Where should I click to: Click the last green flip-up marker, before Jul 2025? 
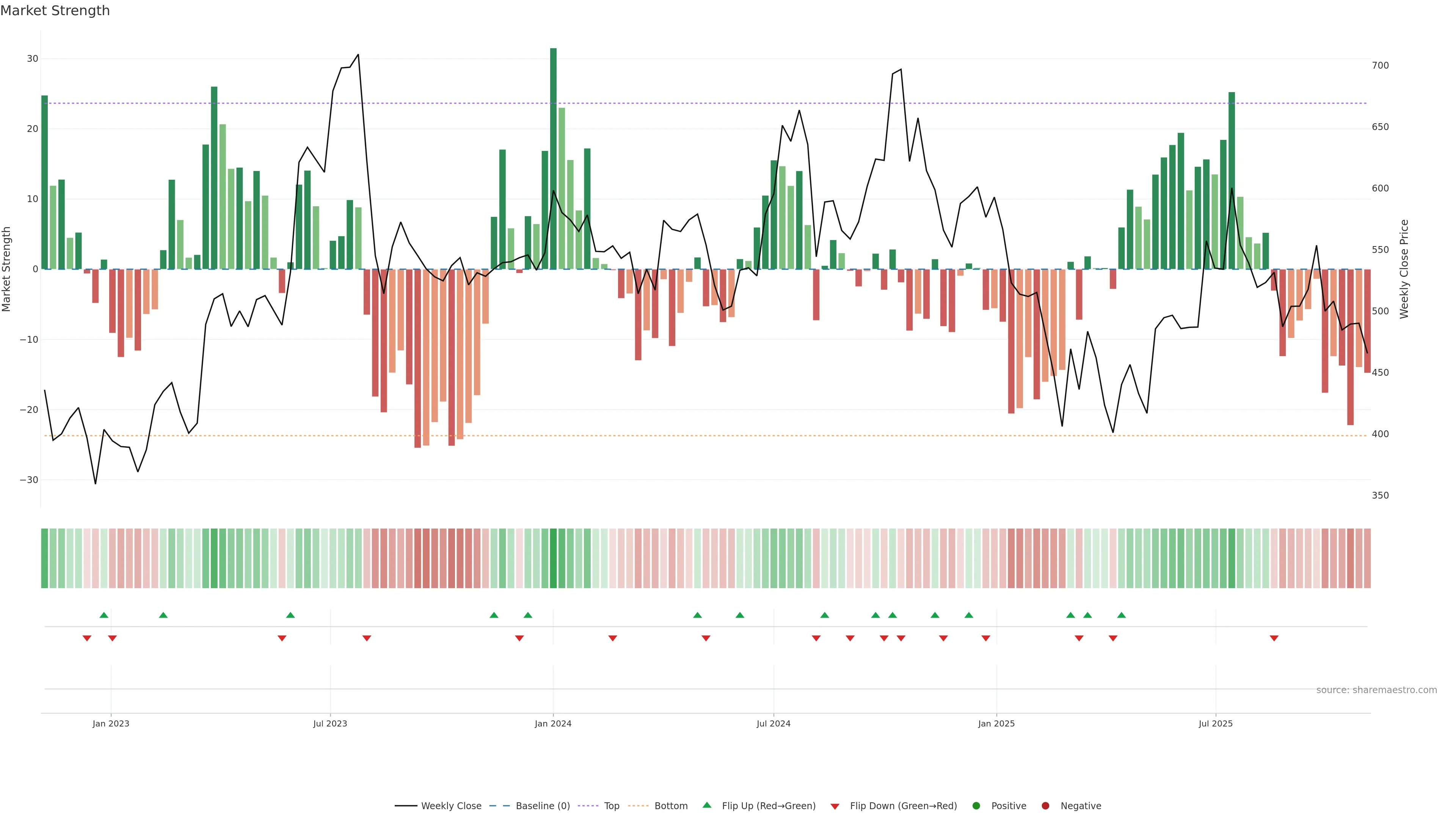(1122, 615)
